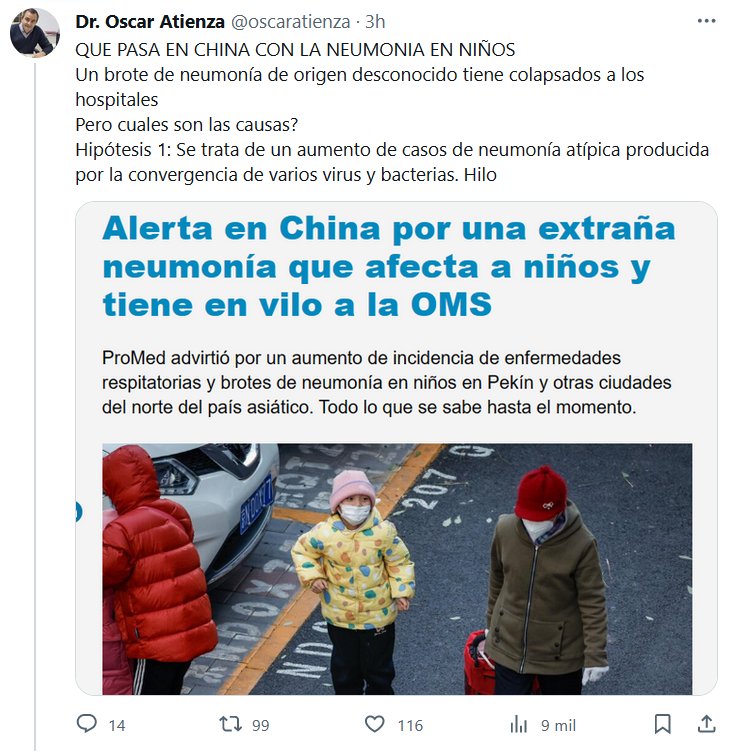Click the Alerta en China headline
The height and width of the screenshot is (756, 738).
coord(389,266)
